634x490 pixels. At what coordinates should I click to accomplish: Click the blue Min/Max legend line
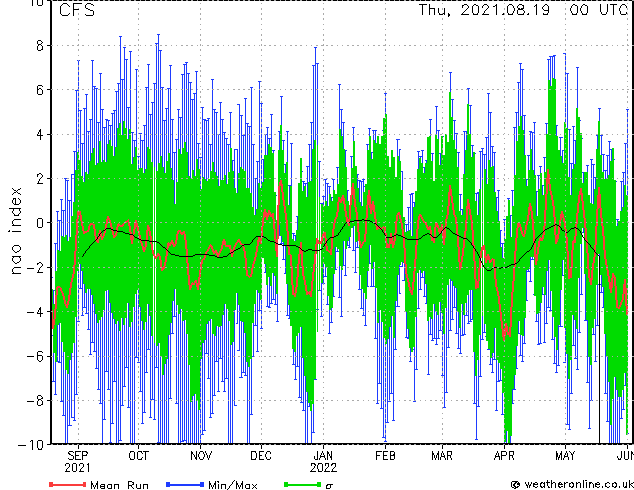click(x=185, y=484)
